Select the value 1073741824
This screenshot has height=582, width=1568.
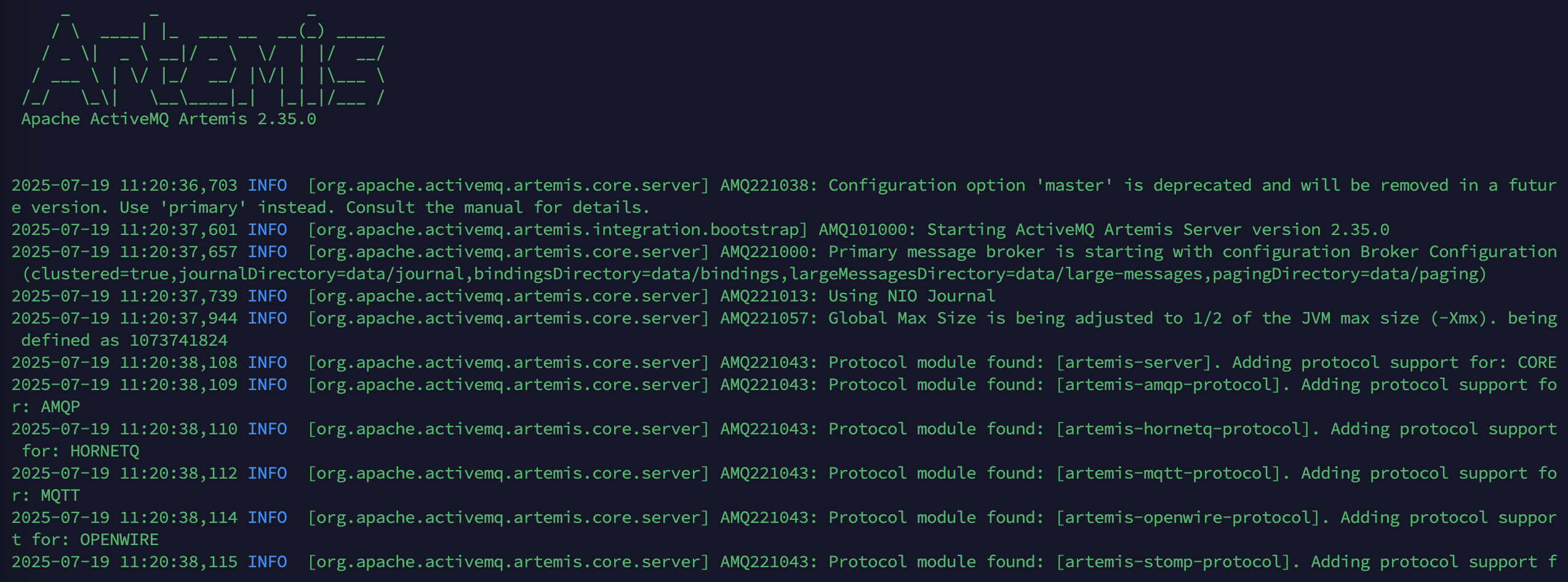[178, 340]
